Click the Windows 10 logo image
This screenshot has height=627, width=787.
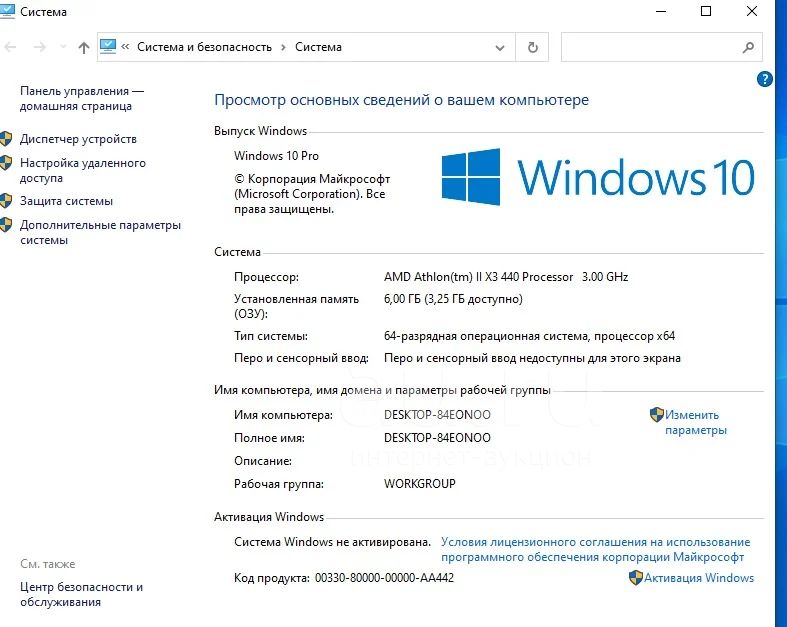tap(598, 177)
